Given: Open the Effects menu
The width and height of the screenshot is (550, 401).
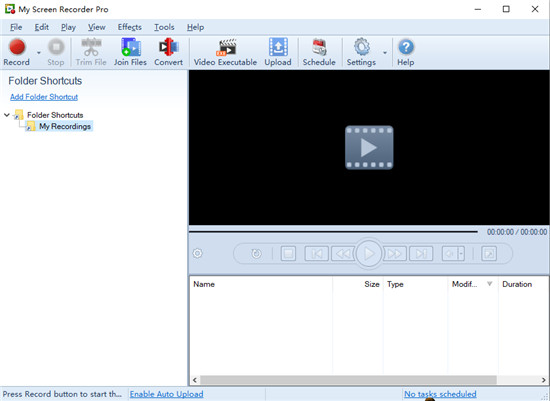Looking at the screenshot, I should (129, 27).
